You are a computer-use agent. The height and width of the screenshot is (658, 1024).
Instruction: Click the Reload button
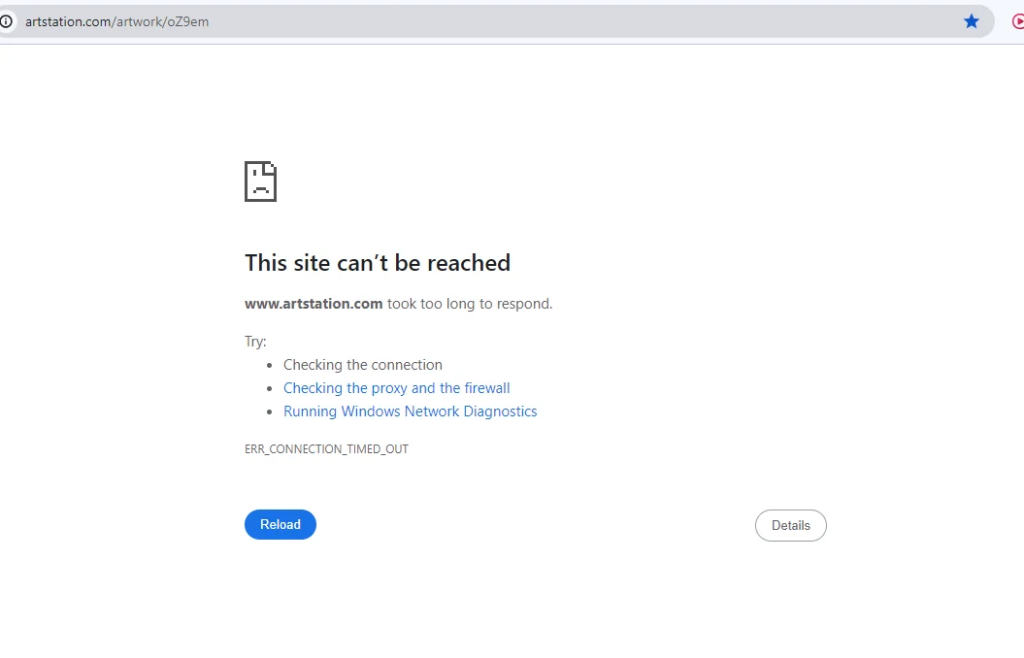(280, 524)
